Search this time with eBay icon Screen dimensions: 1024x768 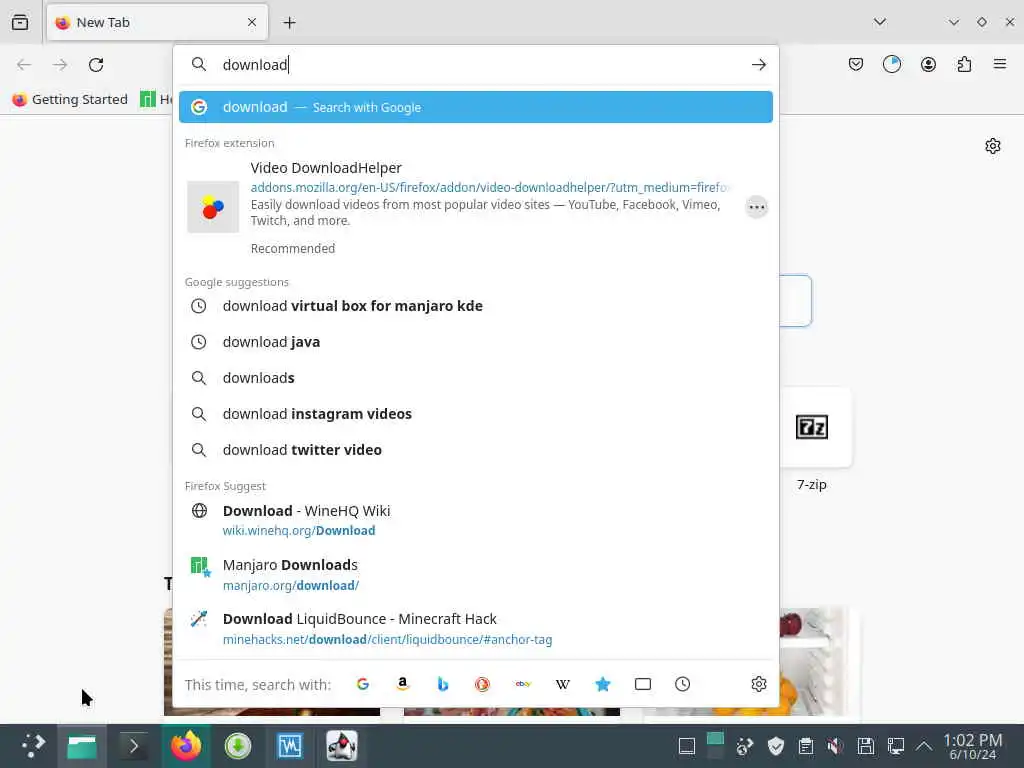tap(522, 684)
